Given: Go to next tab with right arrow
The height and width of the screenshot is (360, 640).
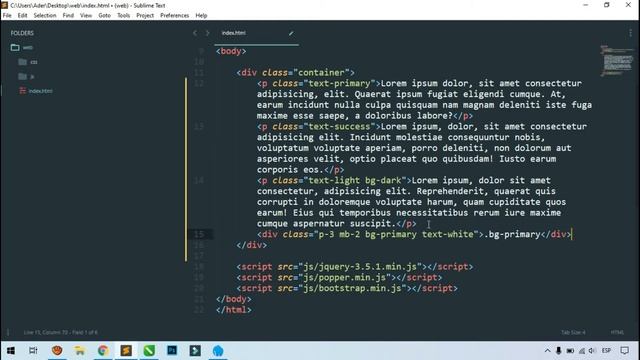Looking at the screenshot, I should pyautogui.click(x=207, y=33).
